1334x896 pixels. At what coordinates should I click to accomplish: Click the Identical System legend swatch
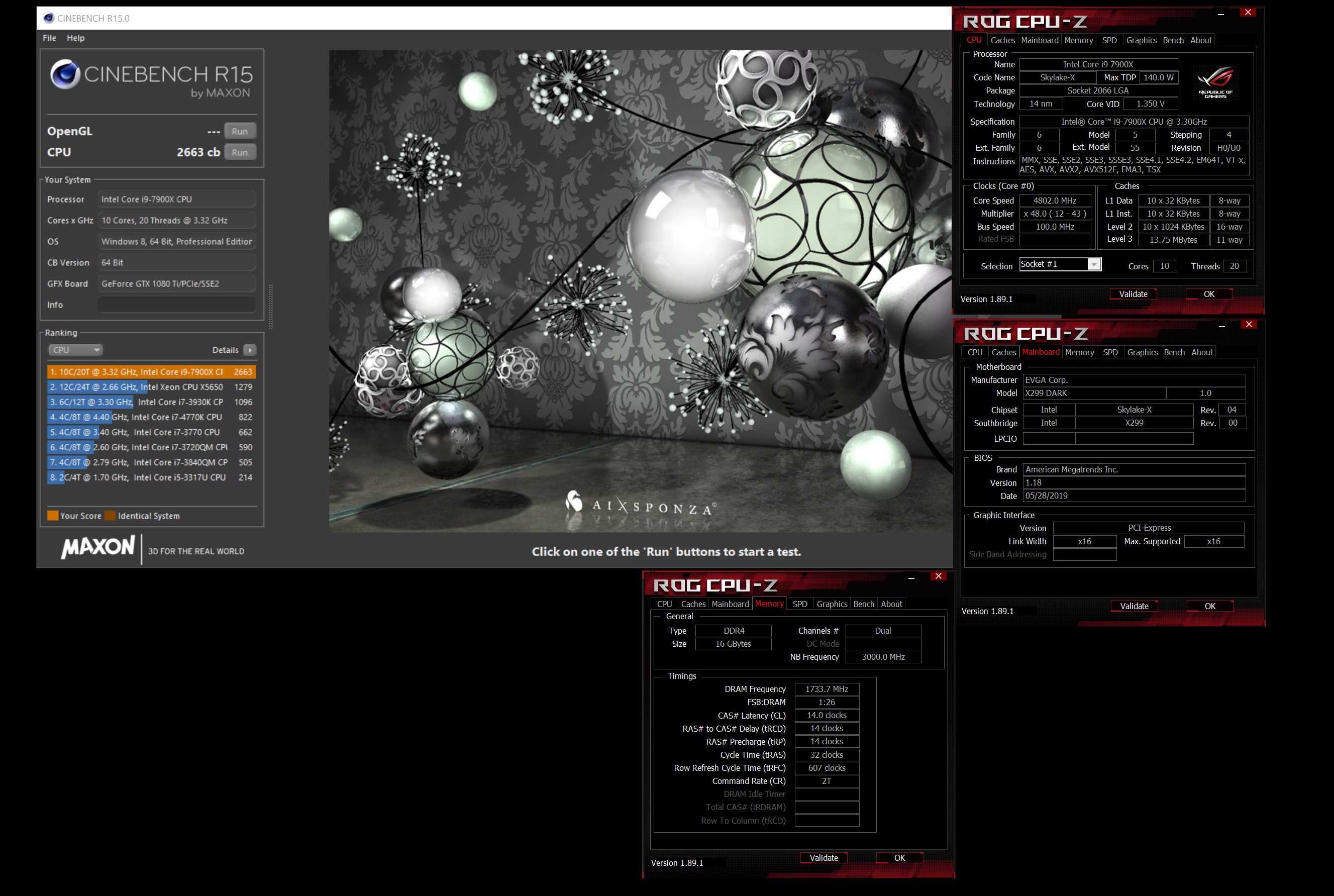110,516
